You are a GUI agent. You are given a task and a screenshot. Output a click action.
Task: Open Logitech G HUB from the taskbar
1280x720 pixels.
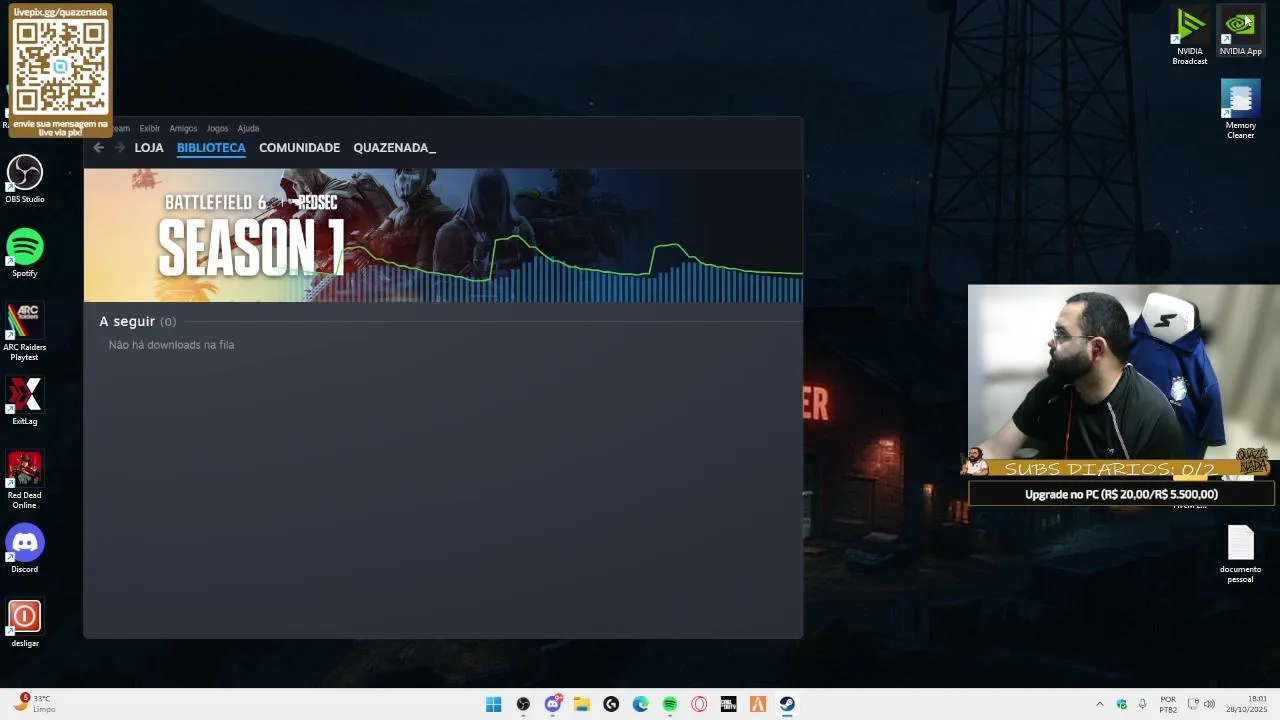click(x=611, y=704)
